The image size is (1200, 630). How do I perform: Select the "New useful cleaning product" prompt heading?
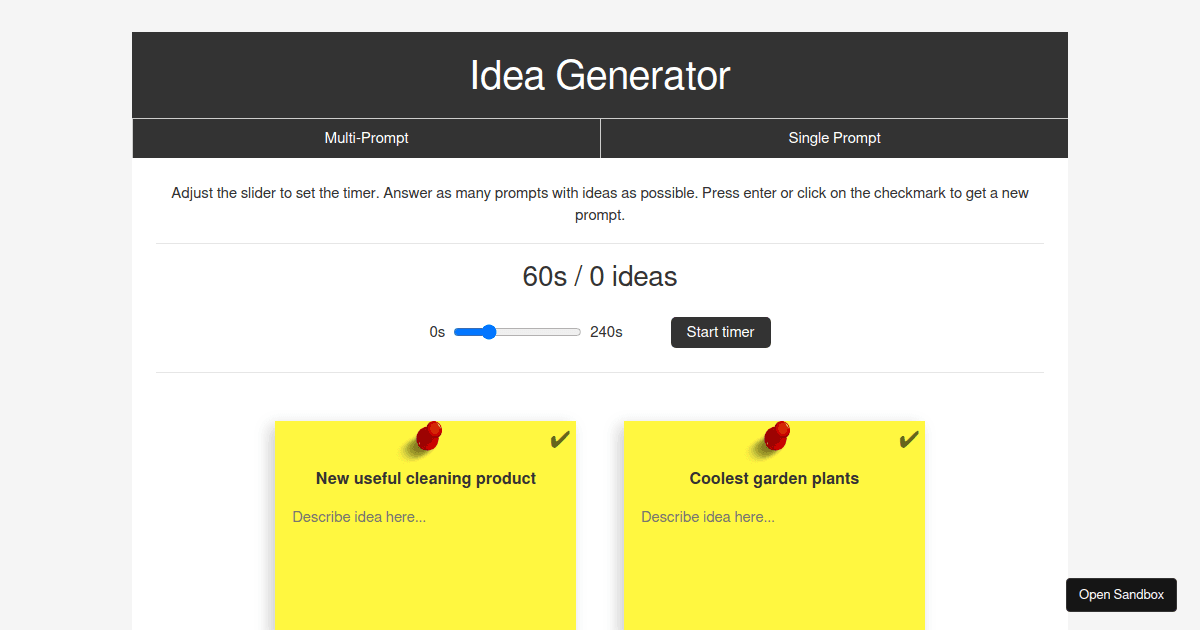coord(426,478)
